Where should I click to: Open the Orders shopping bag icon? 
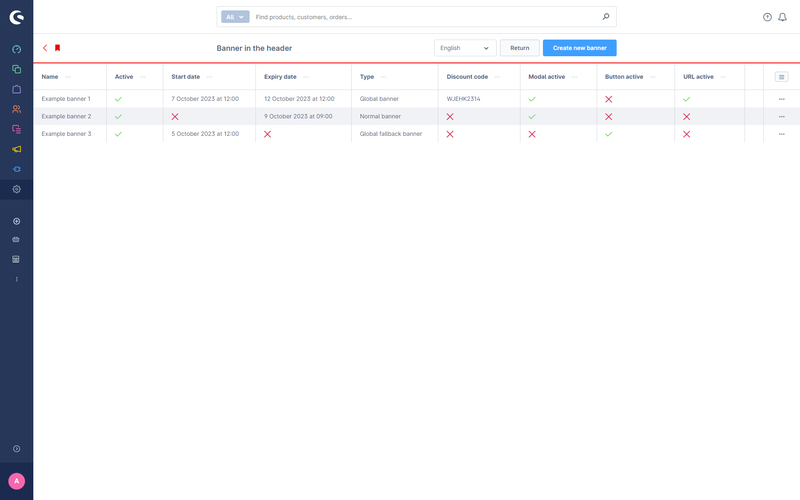click(16, 89)
